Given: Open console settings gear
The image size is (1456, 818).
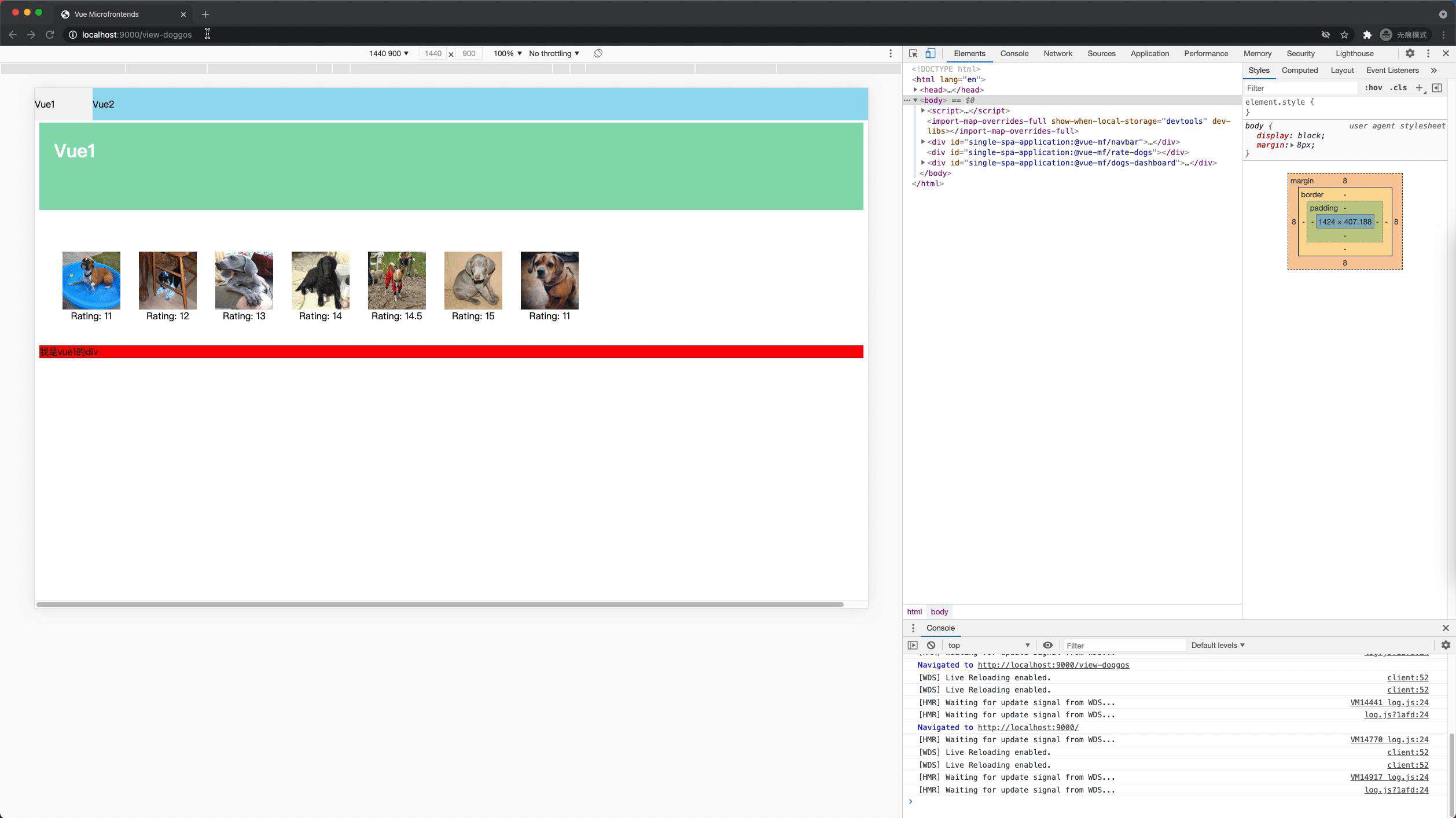Looking at the screenshot, I should click(1446, 645).
